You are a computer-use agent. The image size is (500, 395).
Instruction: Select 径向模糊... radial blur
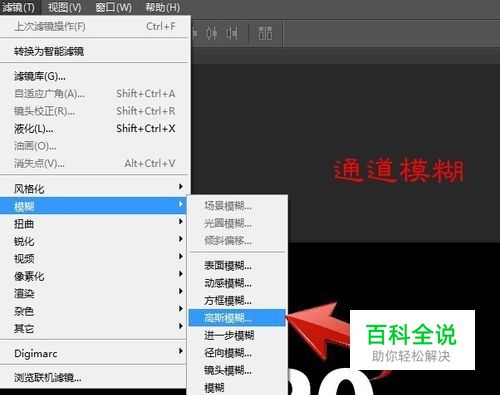(x=237, y=352)
